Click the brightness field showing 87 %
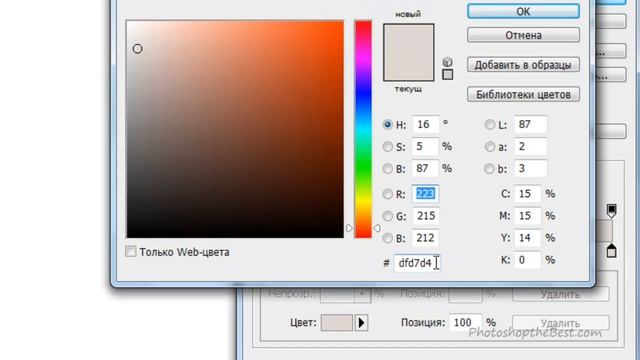 [425, 169]
